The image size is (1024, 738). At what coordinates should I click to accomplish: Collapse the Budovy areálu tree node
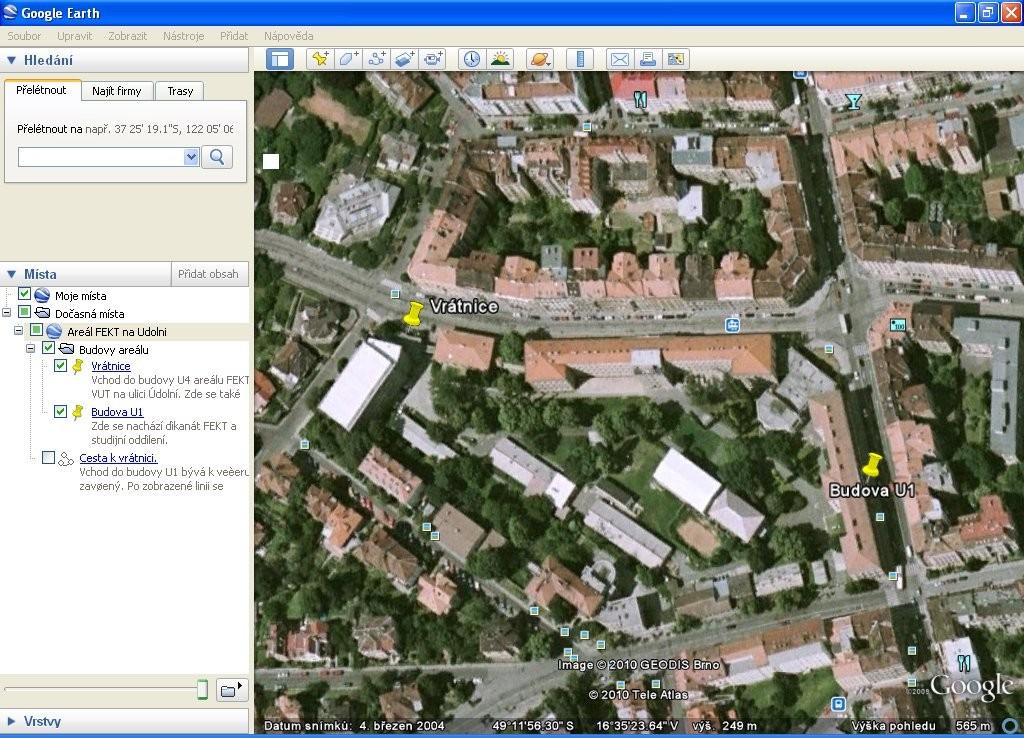click(30, 348)
